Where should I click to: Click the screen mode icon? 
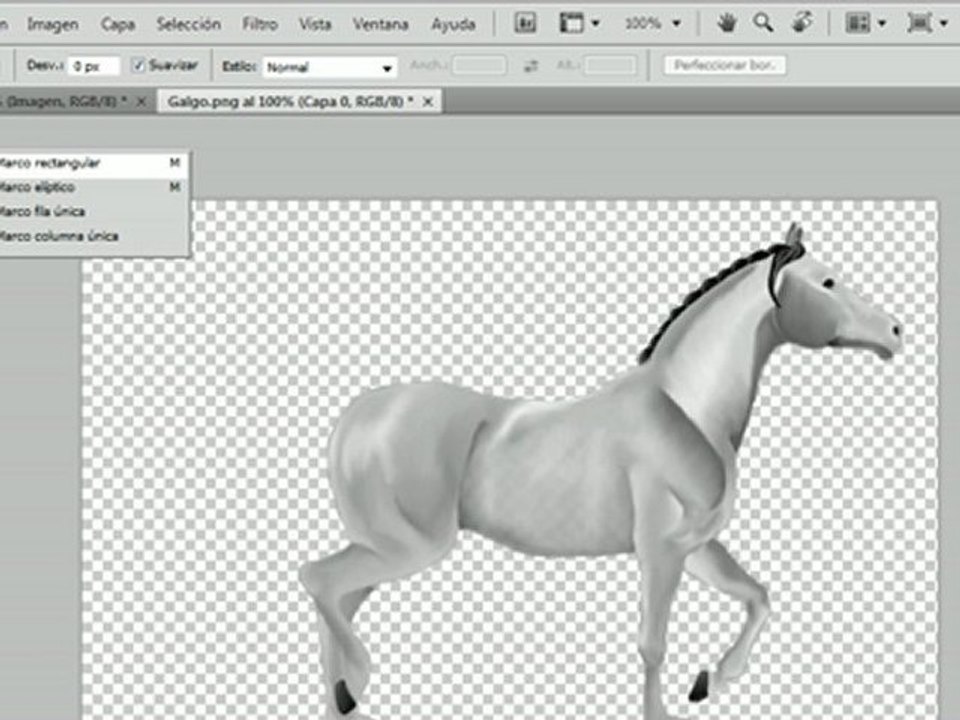point(920,23)
